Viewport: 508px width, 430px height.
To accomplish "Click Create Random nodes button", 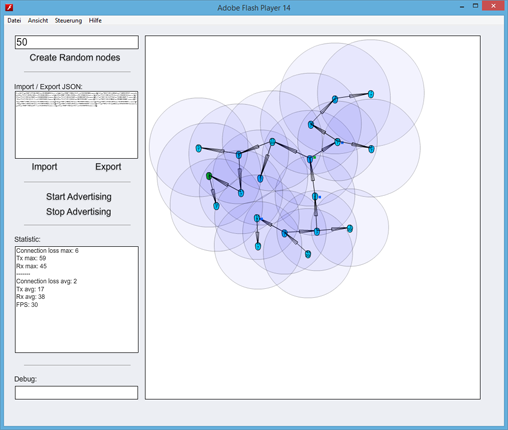I will pyautogui.click(x=75, y=58).
